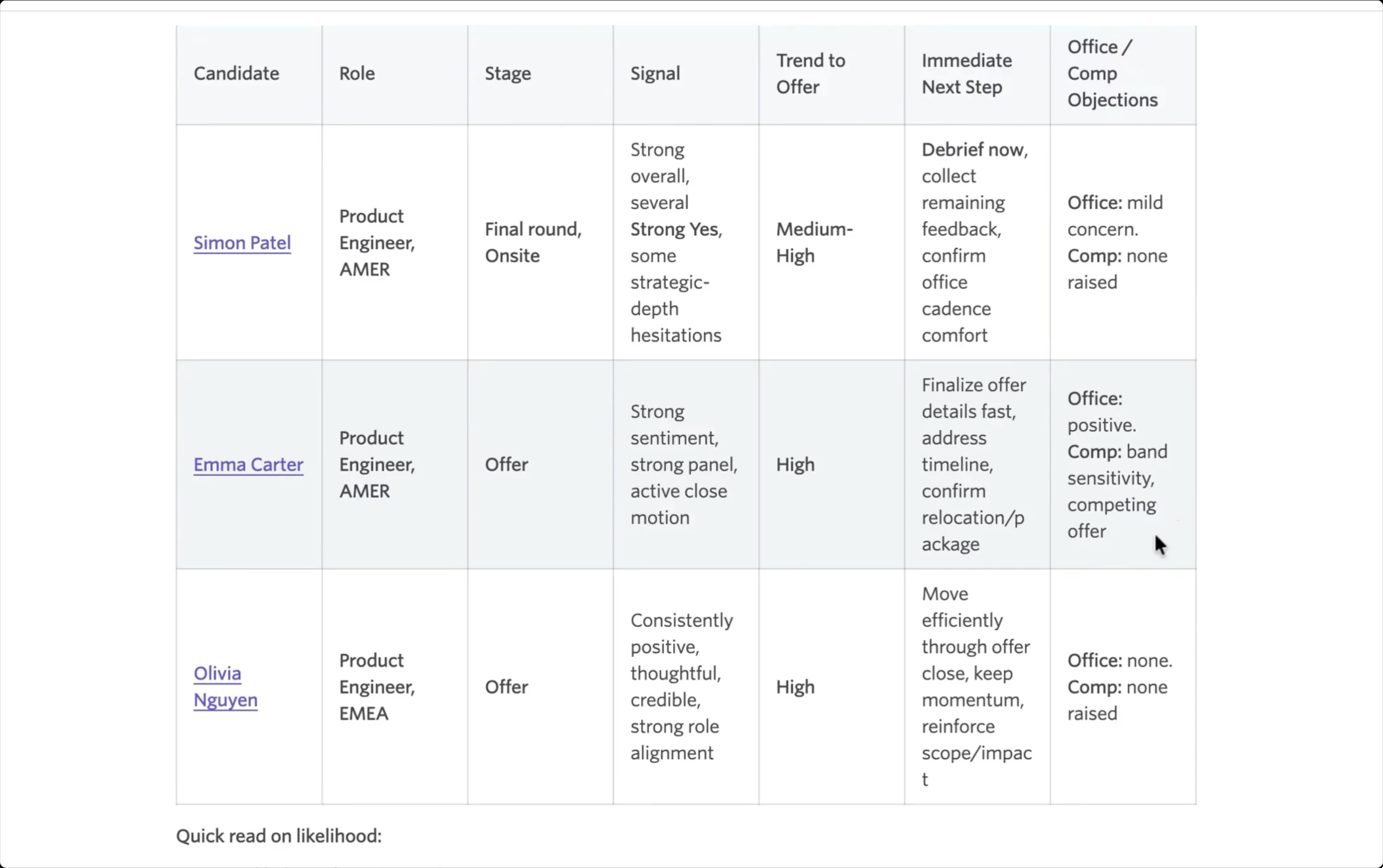This screenshot has height=868, width=1383.
Task: Open Simon Patel candidate link
Action: (x=242, y=242)
